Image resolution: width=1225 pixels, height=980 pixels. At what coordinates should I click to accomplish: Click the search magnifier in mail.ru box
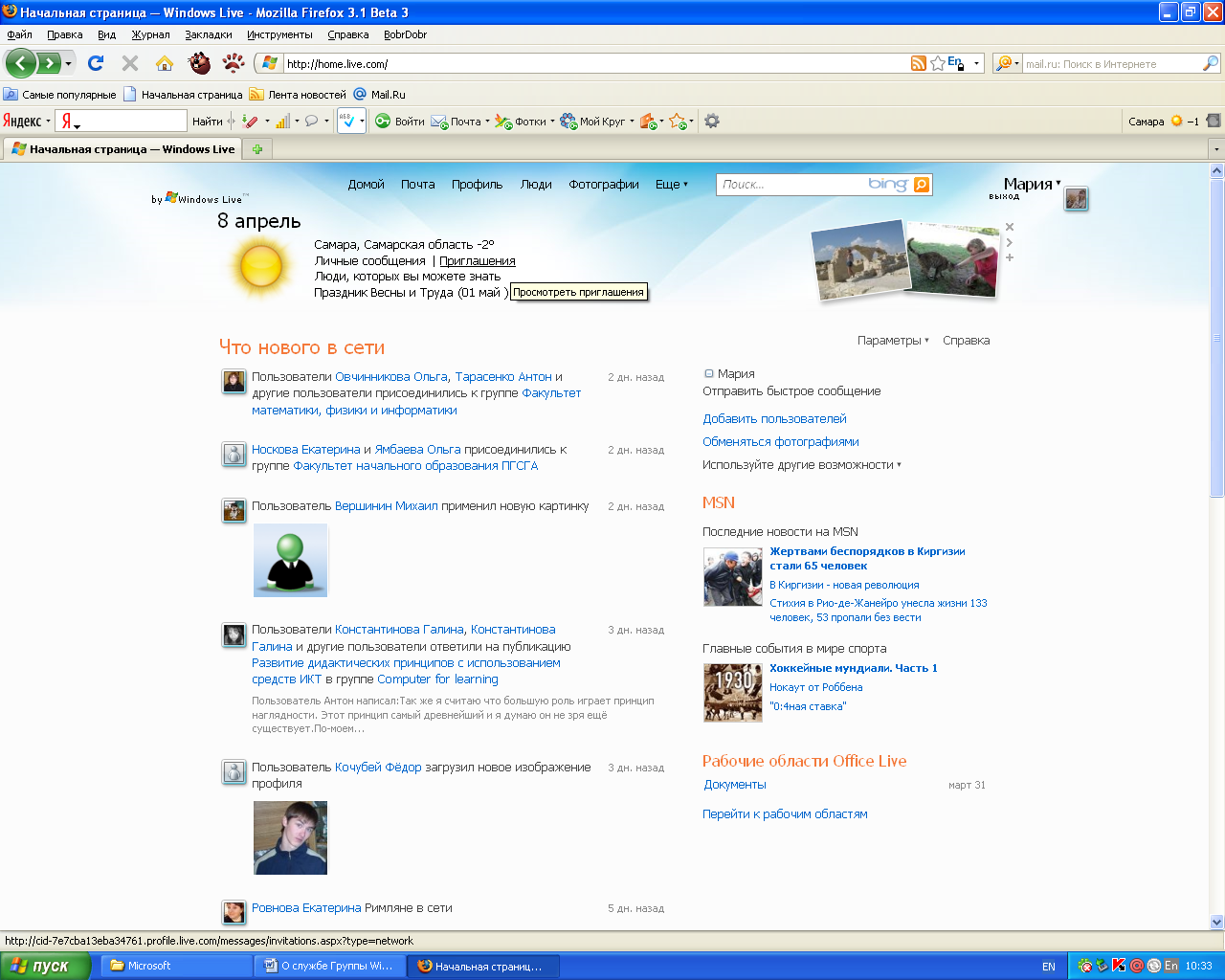(1211, 63)
